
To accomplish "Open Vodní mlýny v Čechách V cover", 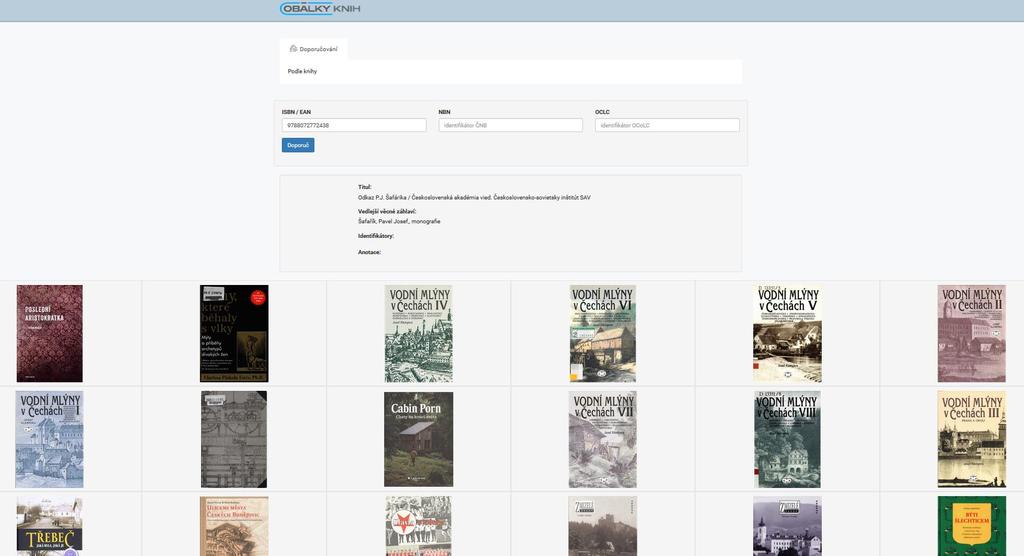I will [x=788, y=333].
